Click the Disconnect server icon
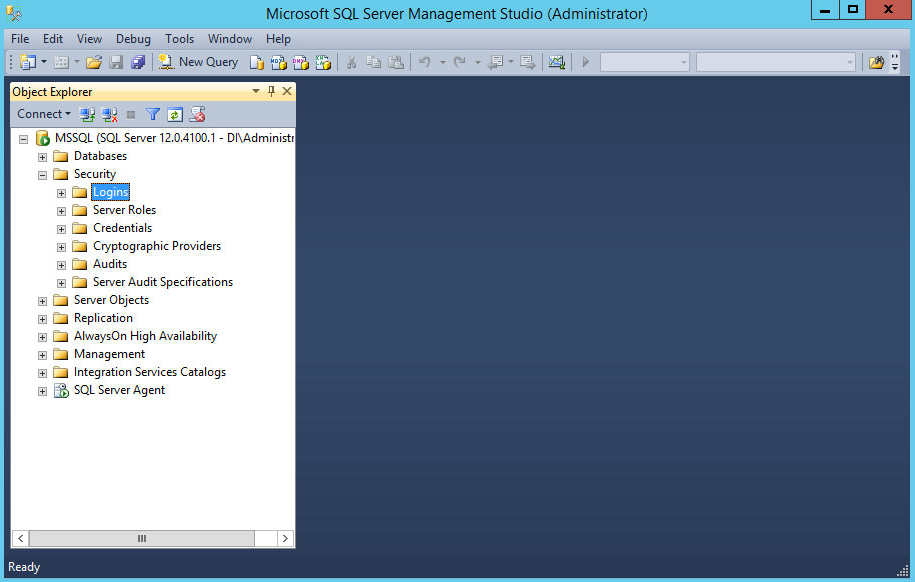 tap(109, 114)
